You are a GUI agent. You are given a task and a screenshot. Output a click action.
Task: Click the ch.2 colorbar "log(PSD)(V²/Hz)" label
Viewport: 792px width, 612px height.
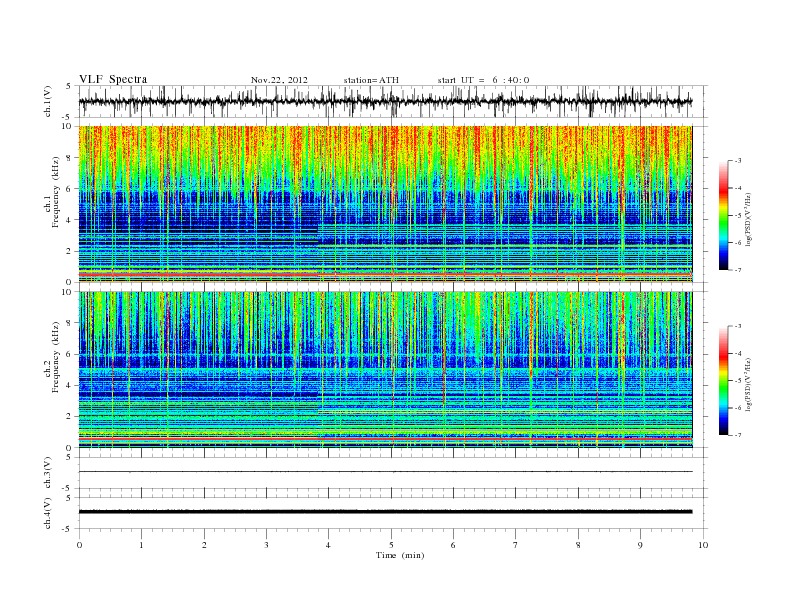(x=749, y=385)
